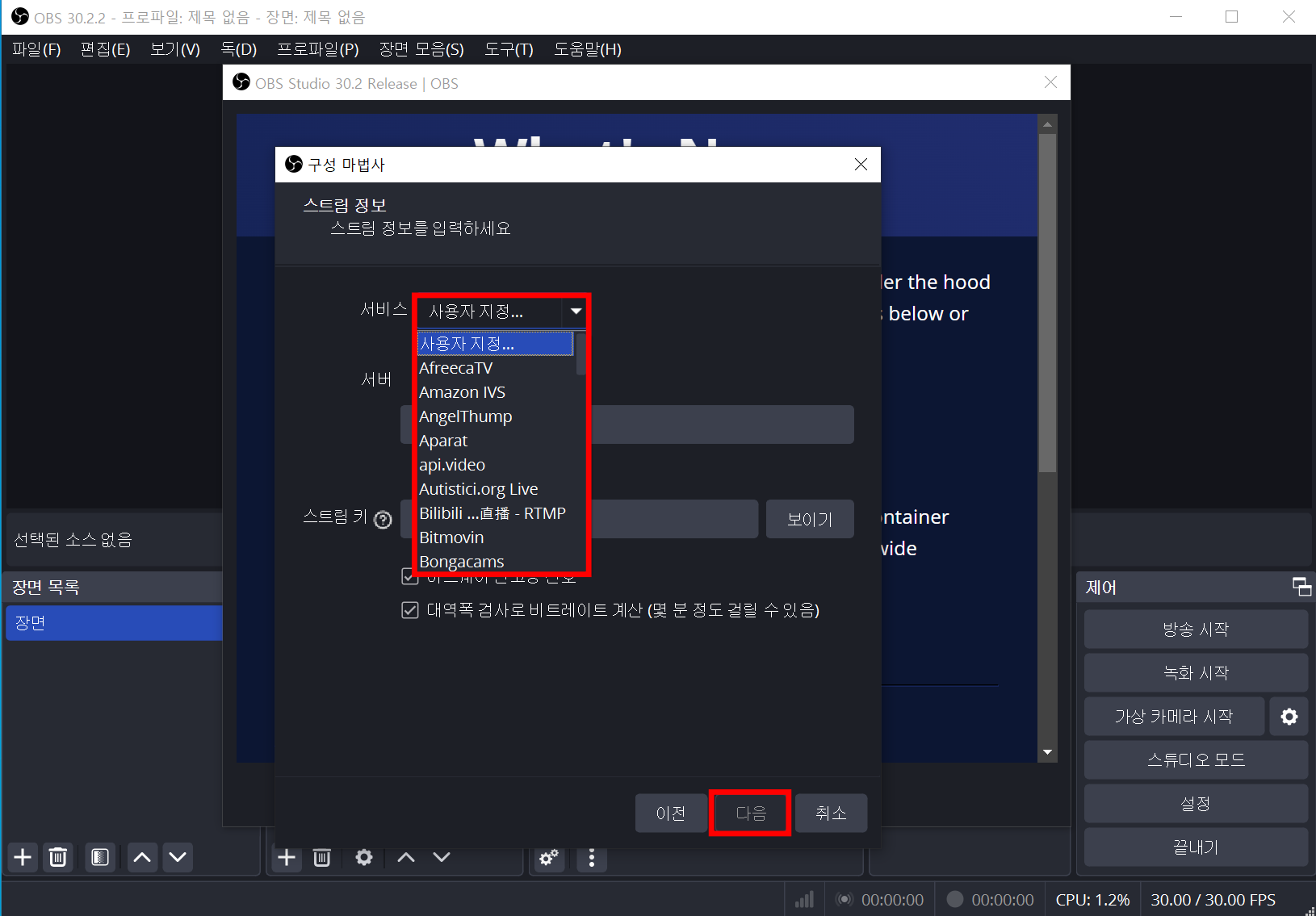1316x916 pixels.
Task: Click the 가상 카메라 시작 button
Action: 1174,717
